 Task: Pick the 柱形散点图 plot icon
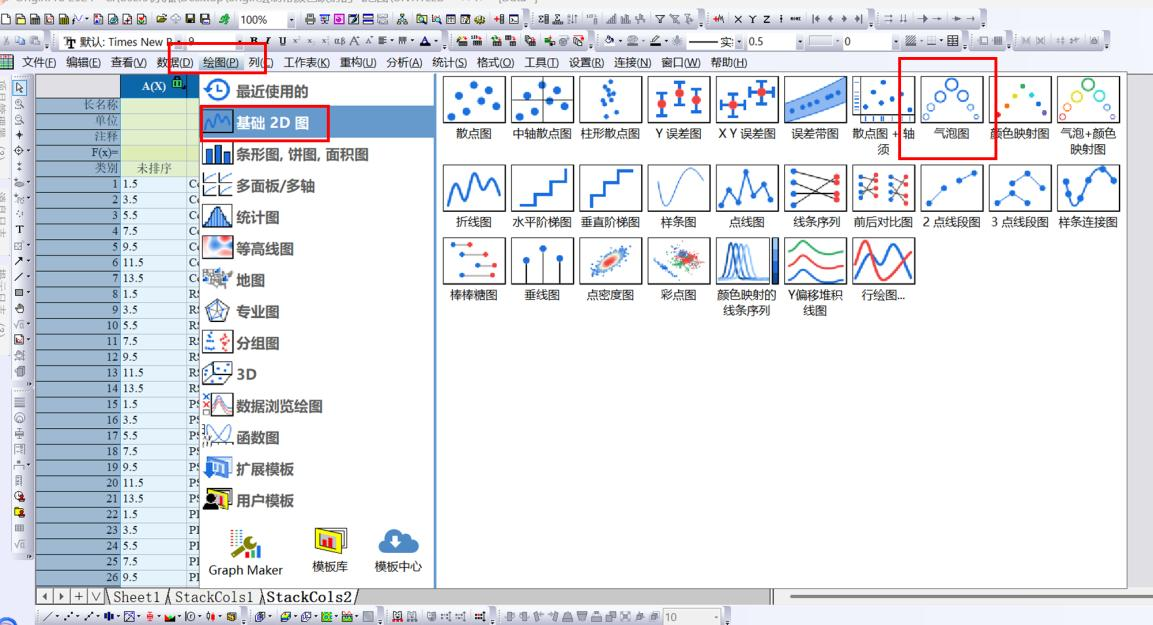[x=610, y=100]
